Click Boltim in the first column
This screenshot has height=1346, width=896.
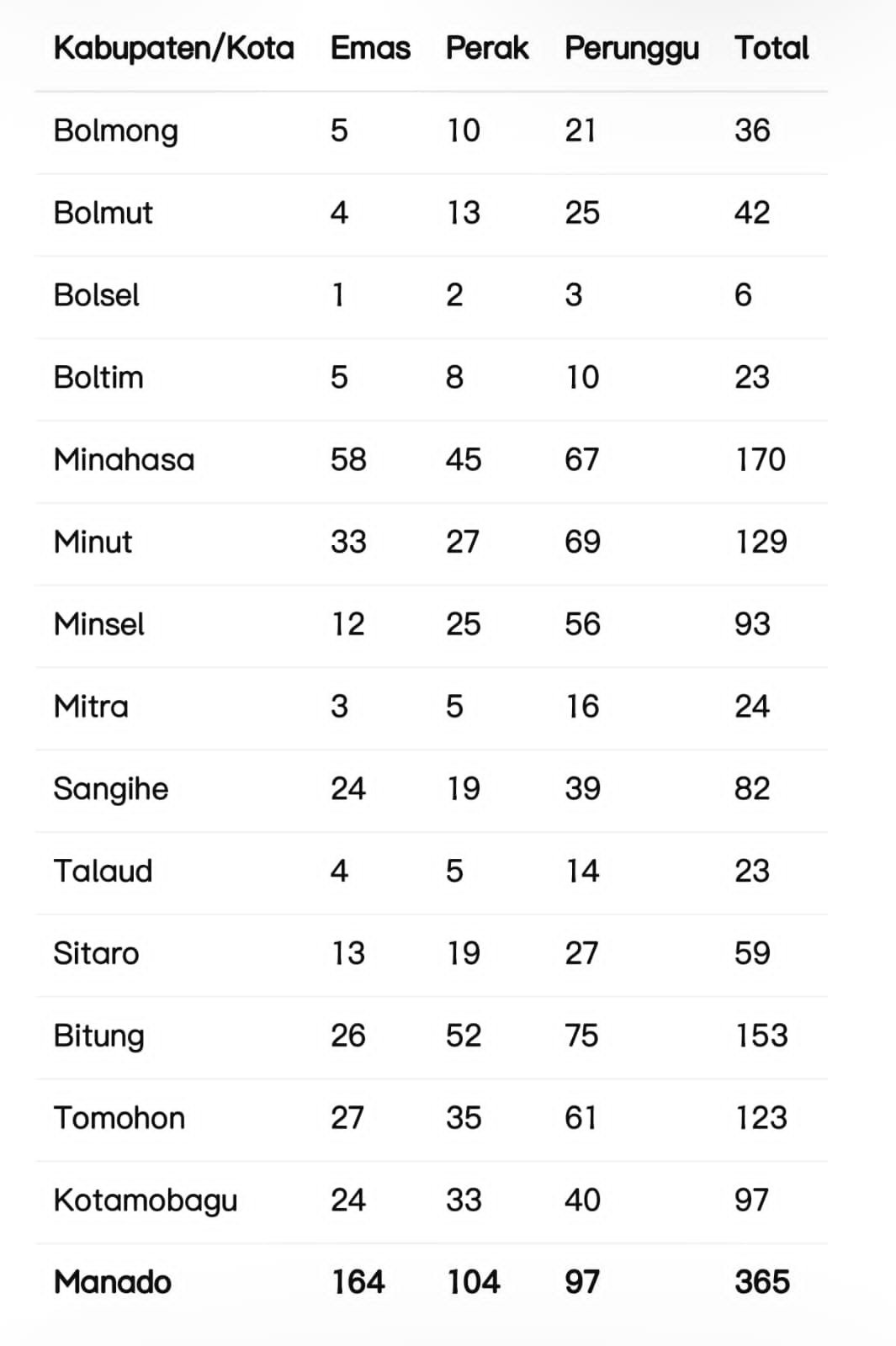coord(98,378)
